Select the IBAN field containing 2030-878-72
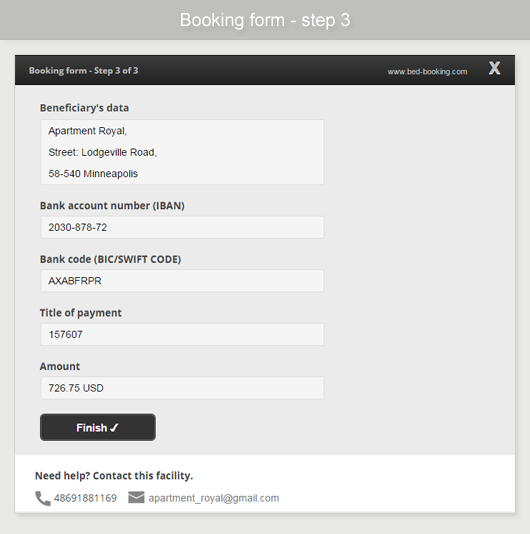This screenshot has height=534, width=530. point(182,227)
